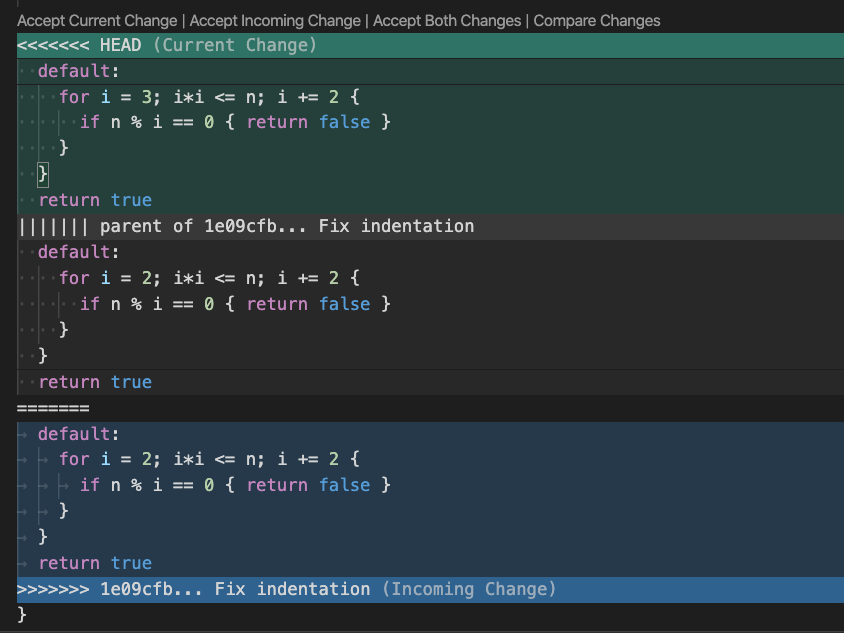Click the closing brace on the last line
The height and width of the screenshot is (633, 844).
(22, 615)
